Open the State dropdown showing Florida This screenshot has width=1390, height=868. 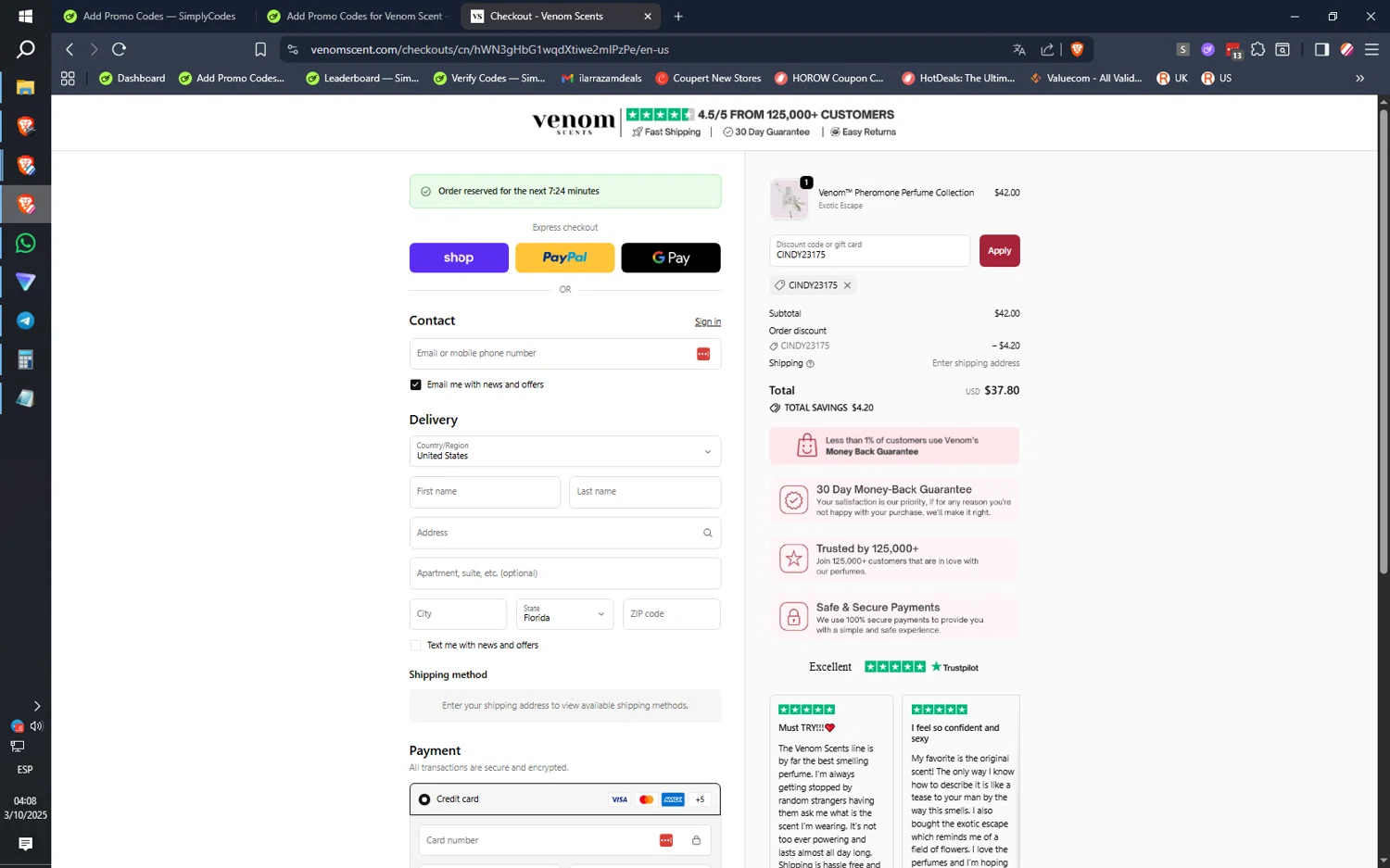(564, 613)
